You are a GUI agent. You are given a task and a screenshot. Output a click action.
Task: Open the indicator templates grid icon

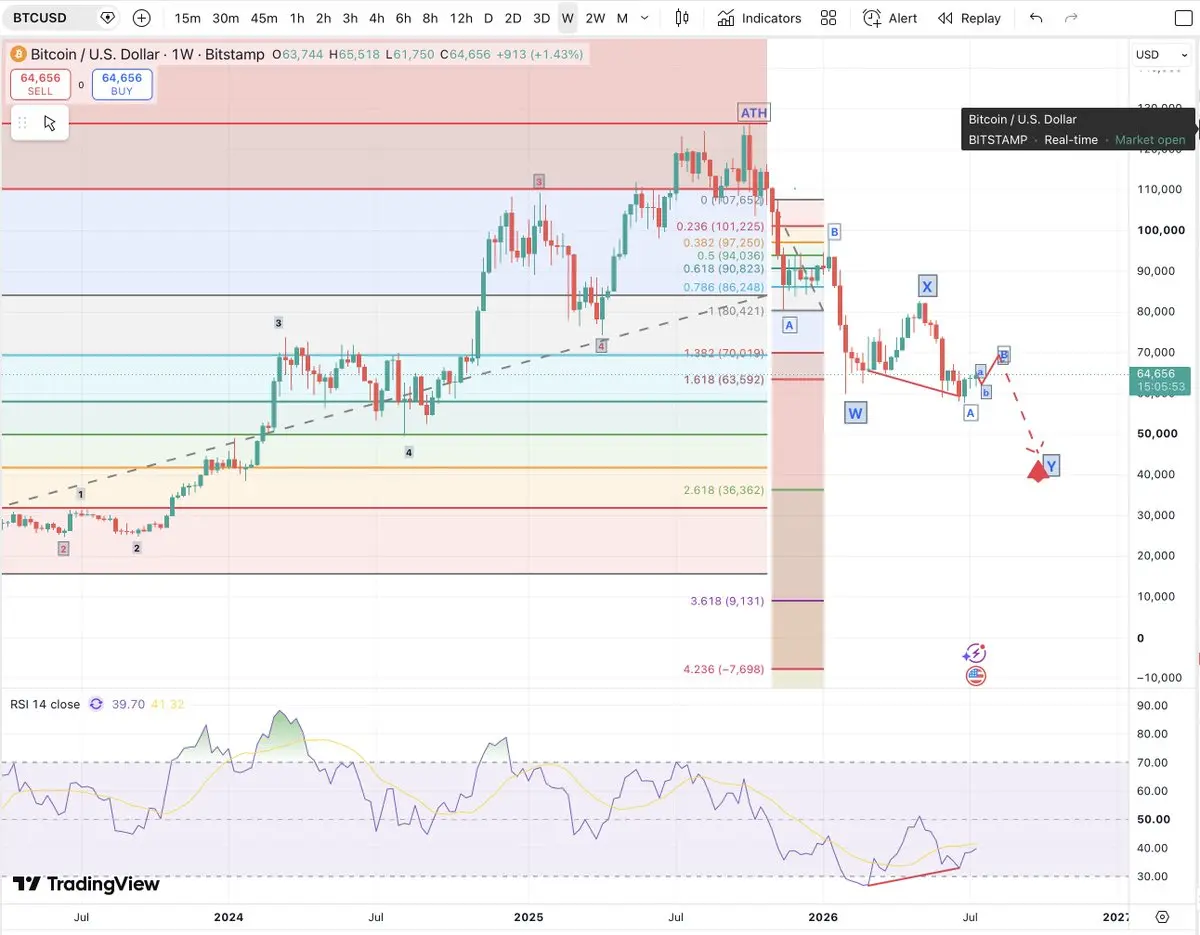(x=828, y=18)
